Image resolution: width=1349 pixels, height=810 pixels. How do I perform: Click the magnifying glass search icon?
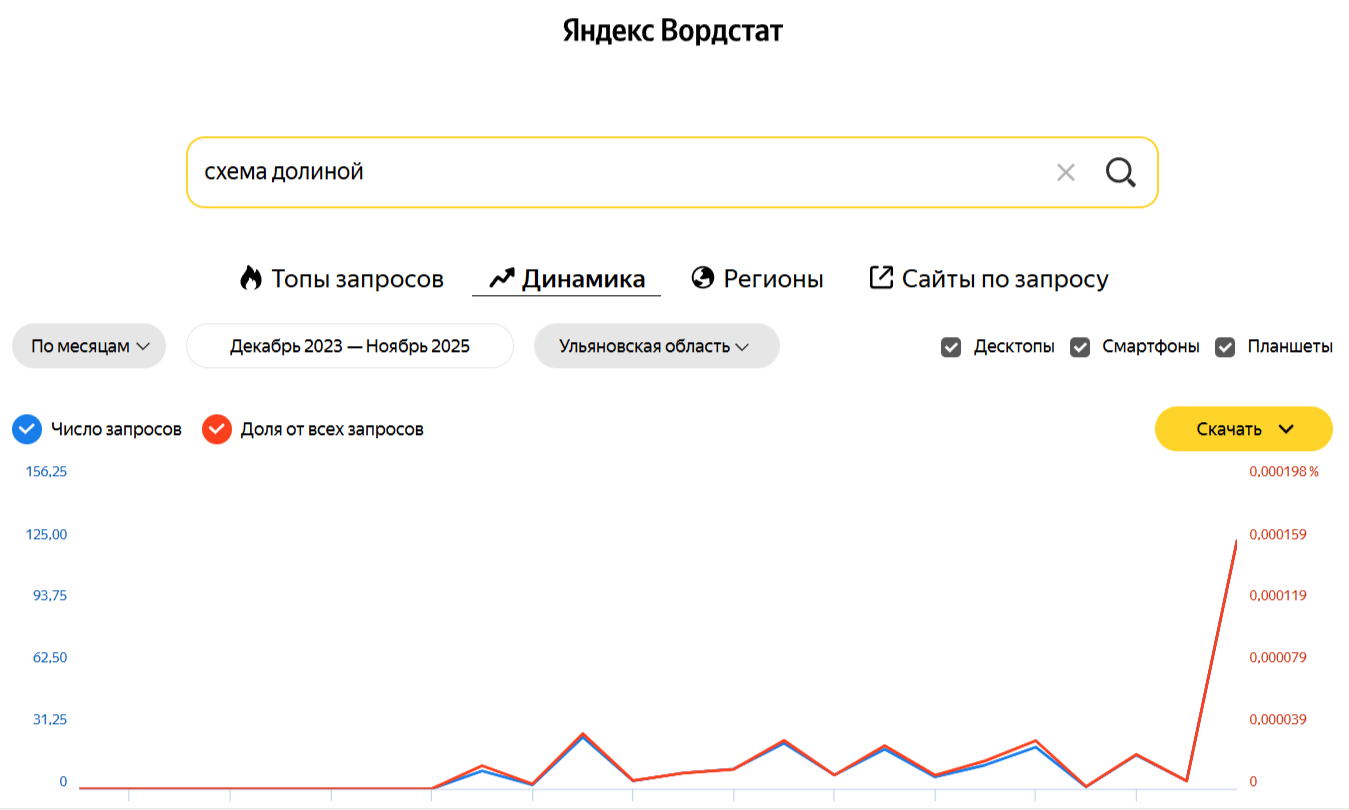pyautogui.click(x=1120, y=173)
